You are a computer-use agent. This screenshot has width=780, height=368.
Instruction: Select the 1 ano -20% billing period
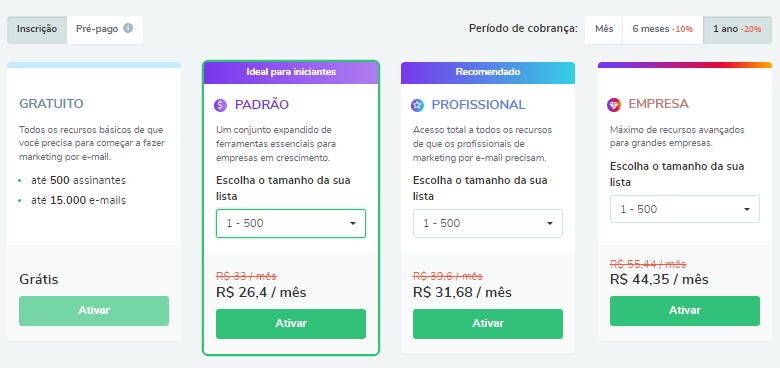(737, 30)
